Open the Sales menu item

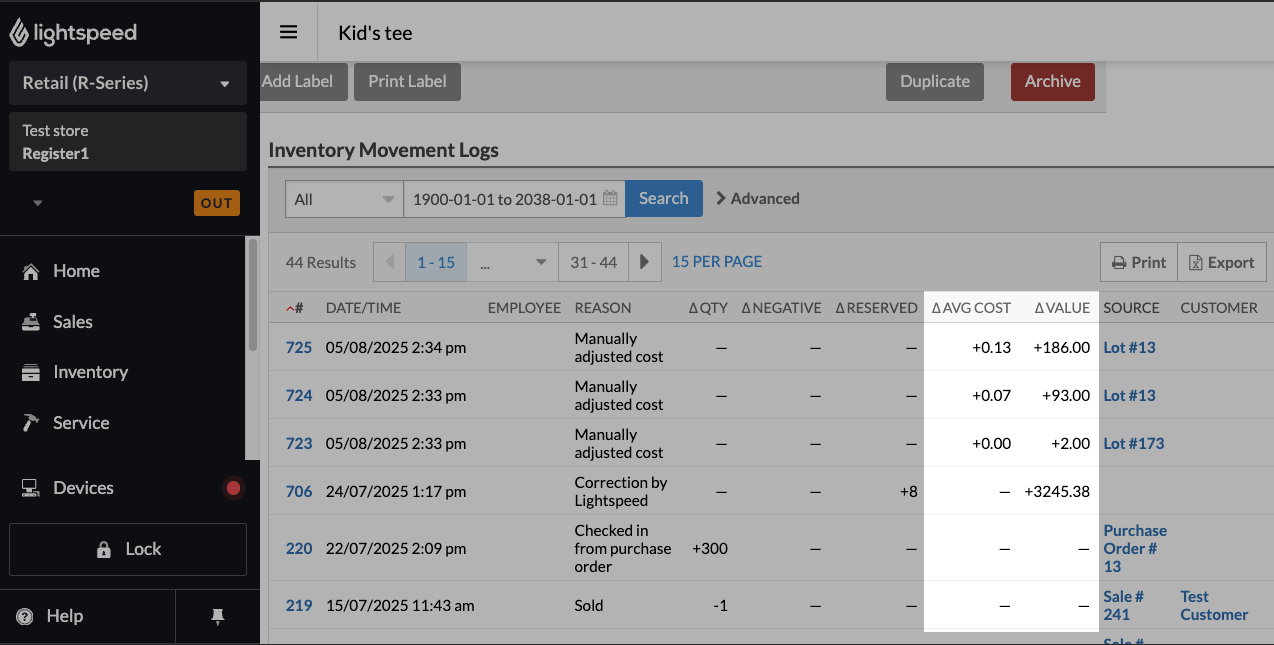(72, 322)
